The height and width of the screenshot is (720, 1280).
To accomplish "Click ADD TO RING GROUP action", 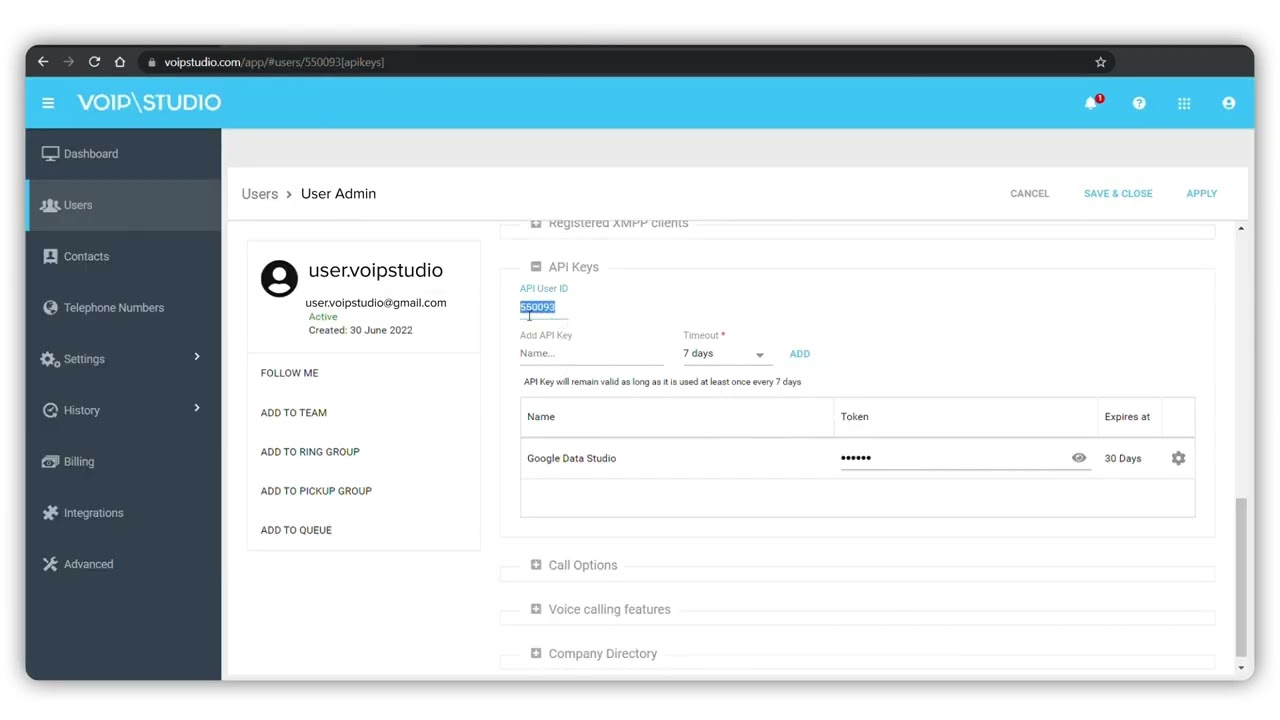I will [310, 452].
